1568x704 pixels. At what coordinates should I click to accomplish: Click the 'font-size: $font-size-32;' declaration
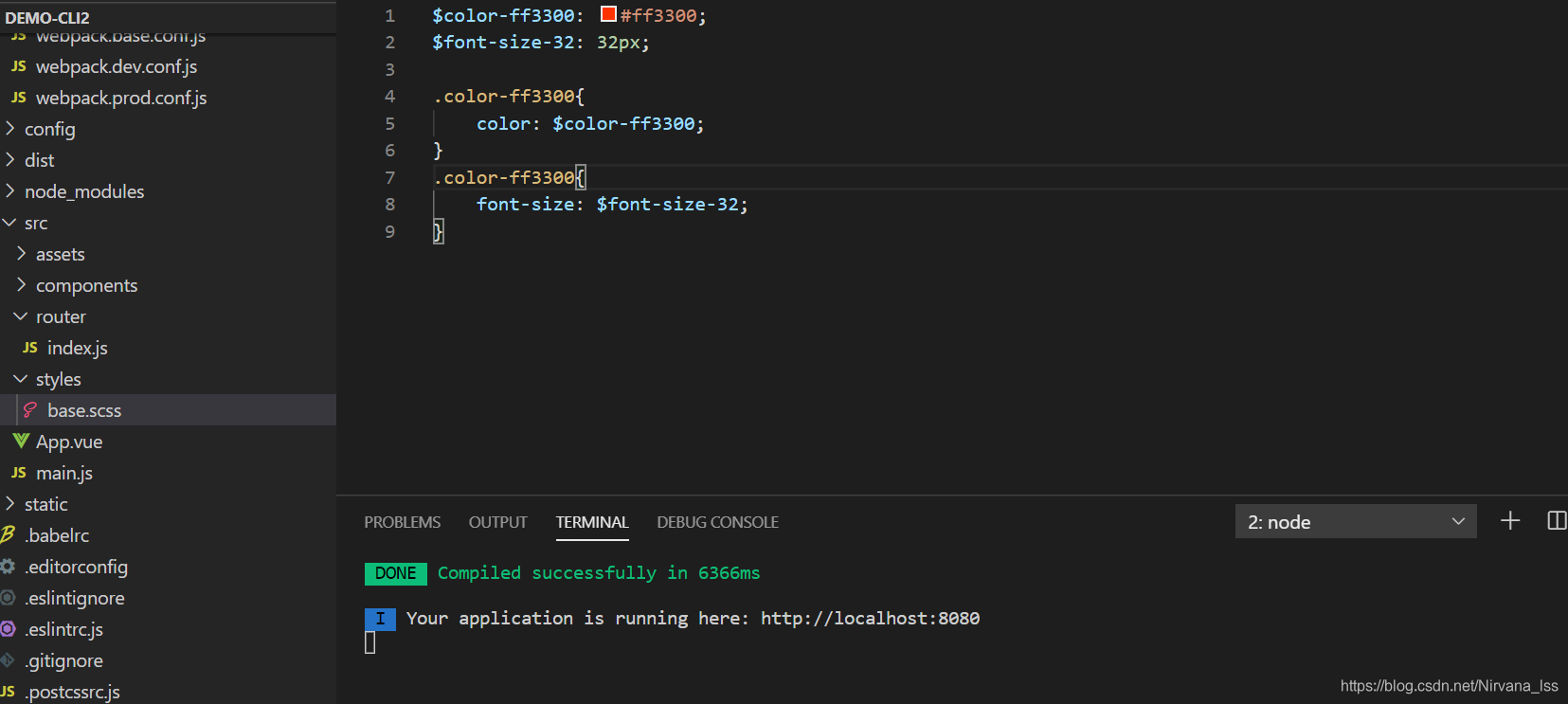[612, 205]
